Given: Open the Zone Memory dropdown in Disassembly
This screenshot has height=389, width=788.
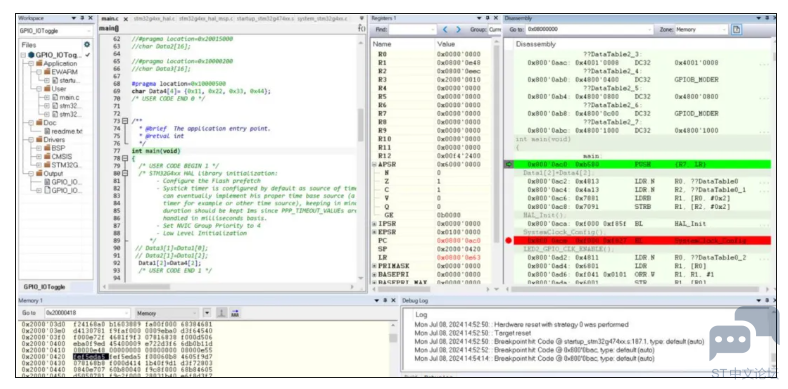Looking at the screenshot, I should (700, 30).
